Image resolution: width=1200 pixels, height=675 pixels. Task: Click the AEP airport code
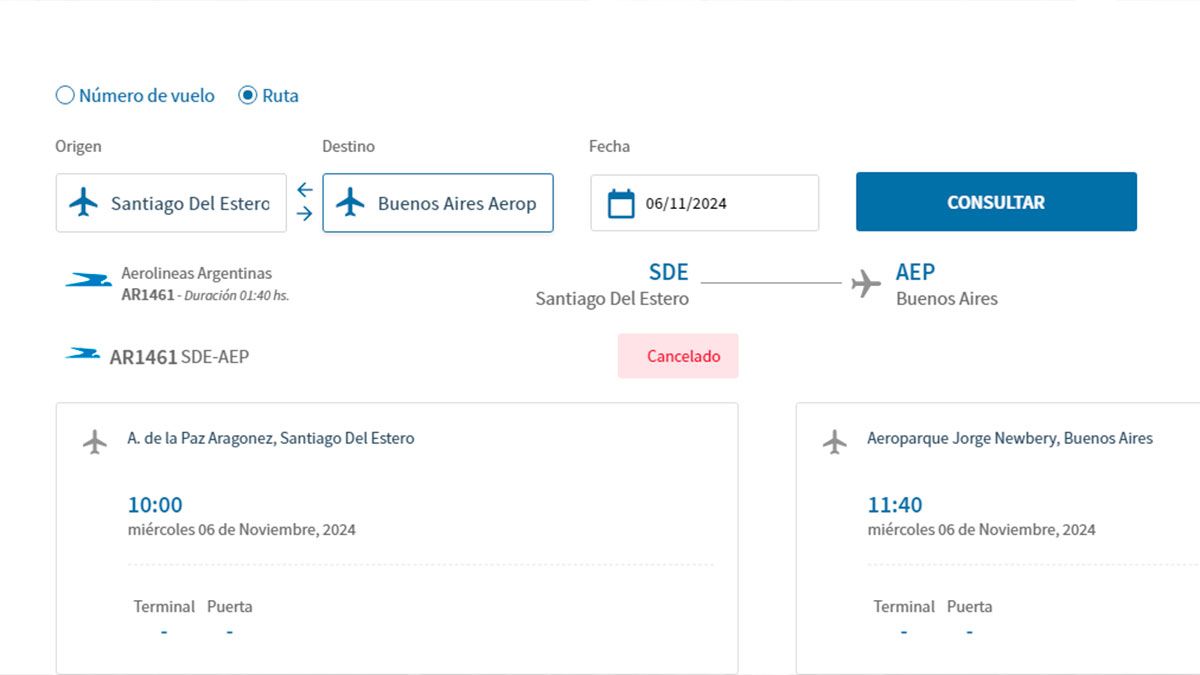[x=915, y=272]
